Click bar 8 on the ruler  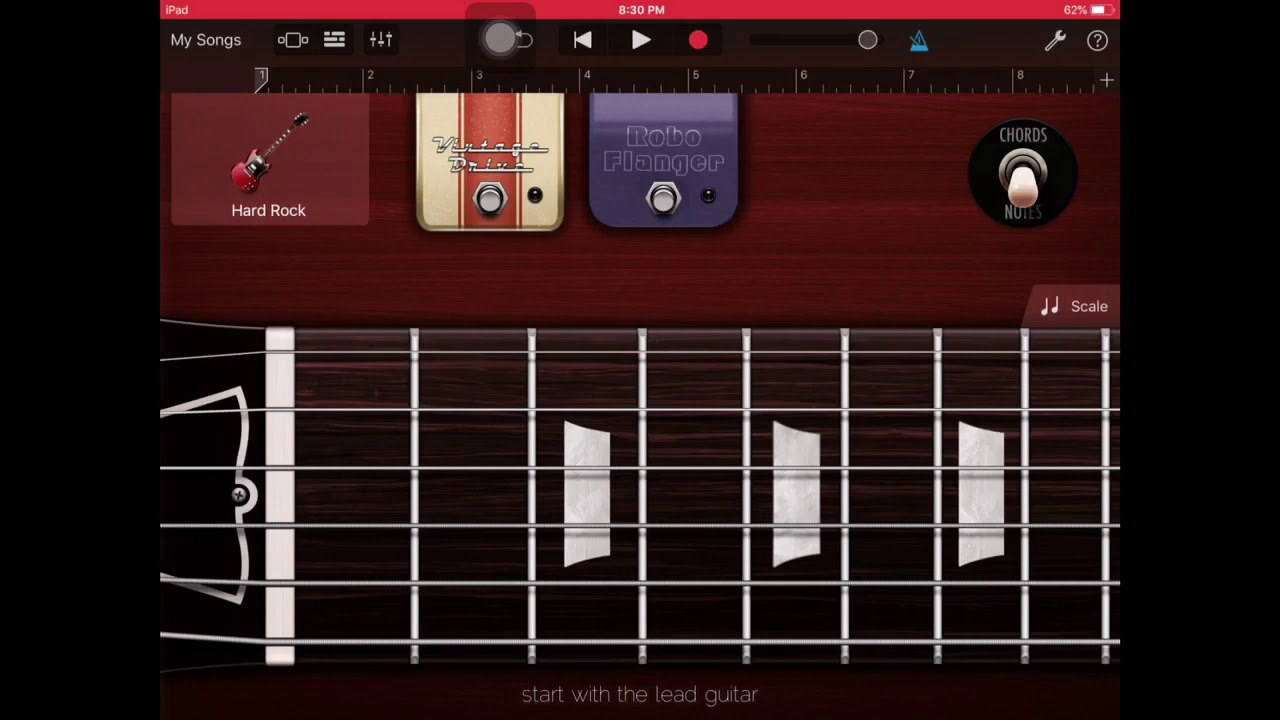click(x=1020, y=75)
